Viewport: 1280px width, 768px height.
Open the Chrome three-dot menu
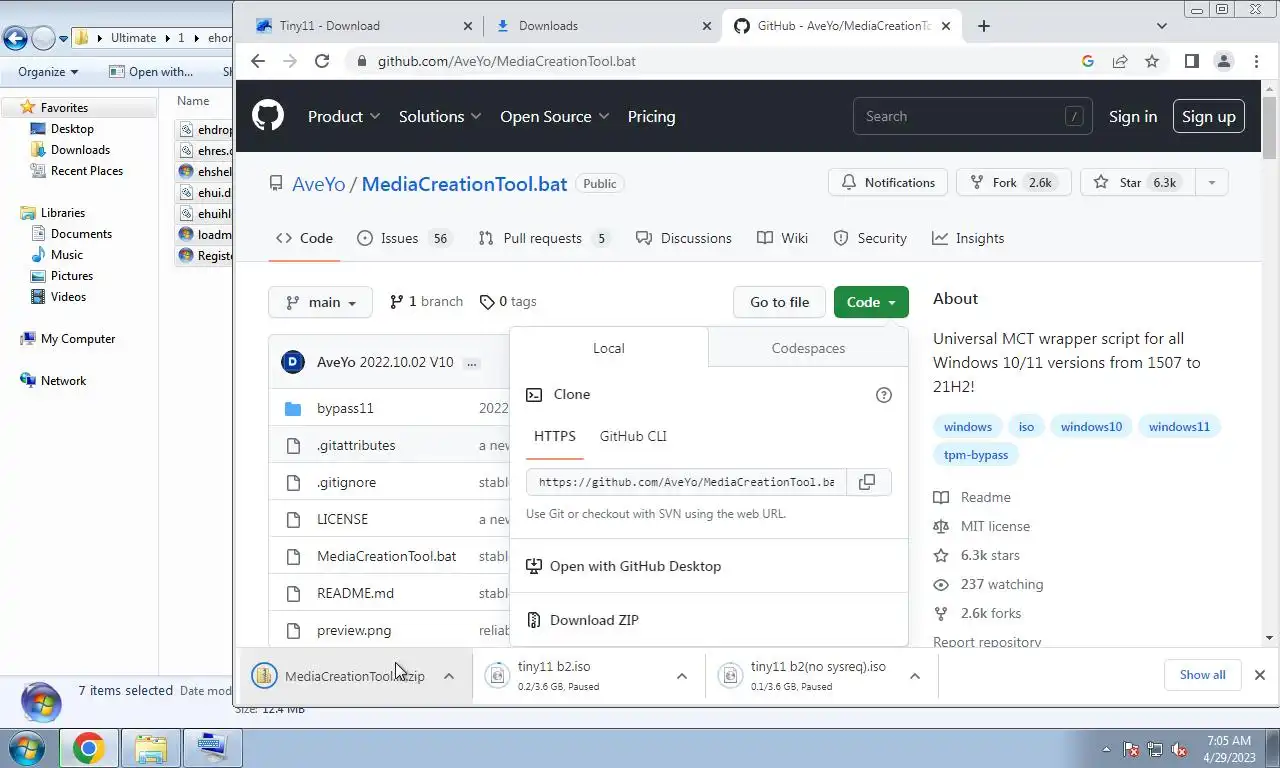(x=1255, y=61)
